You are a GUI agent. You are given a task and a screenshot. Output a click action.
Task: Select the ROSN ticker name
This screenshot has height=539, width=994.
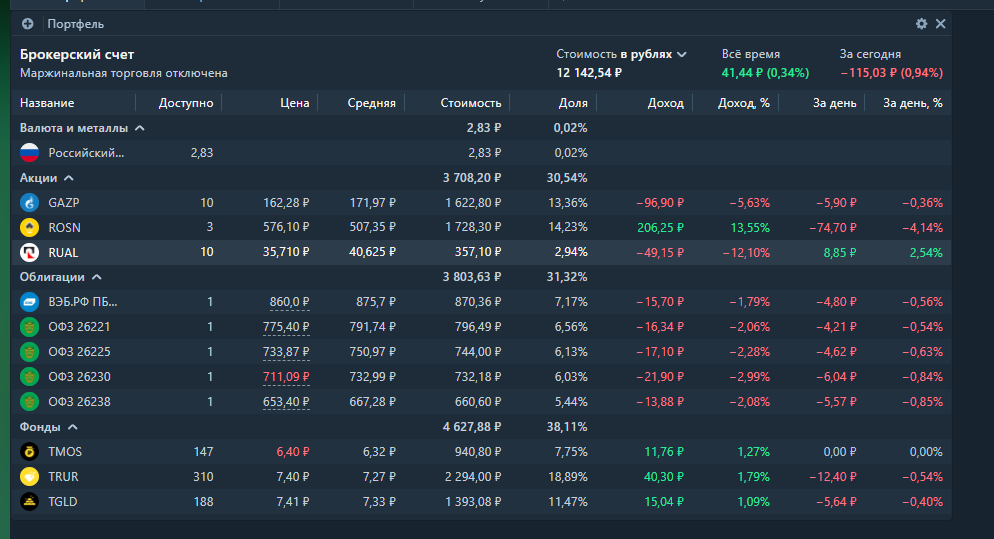(65, 228)
